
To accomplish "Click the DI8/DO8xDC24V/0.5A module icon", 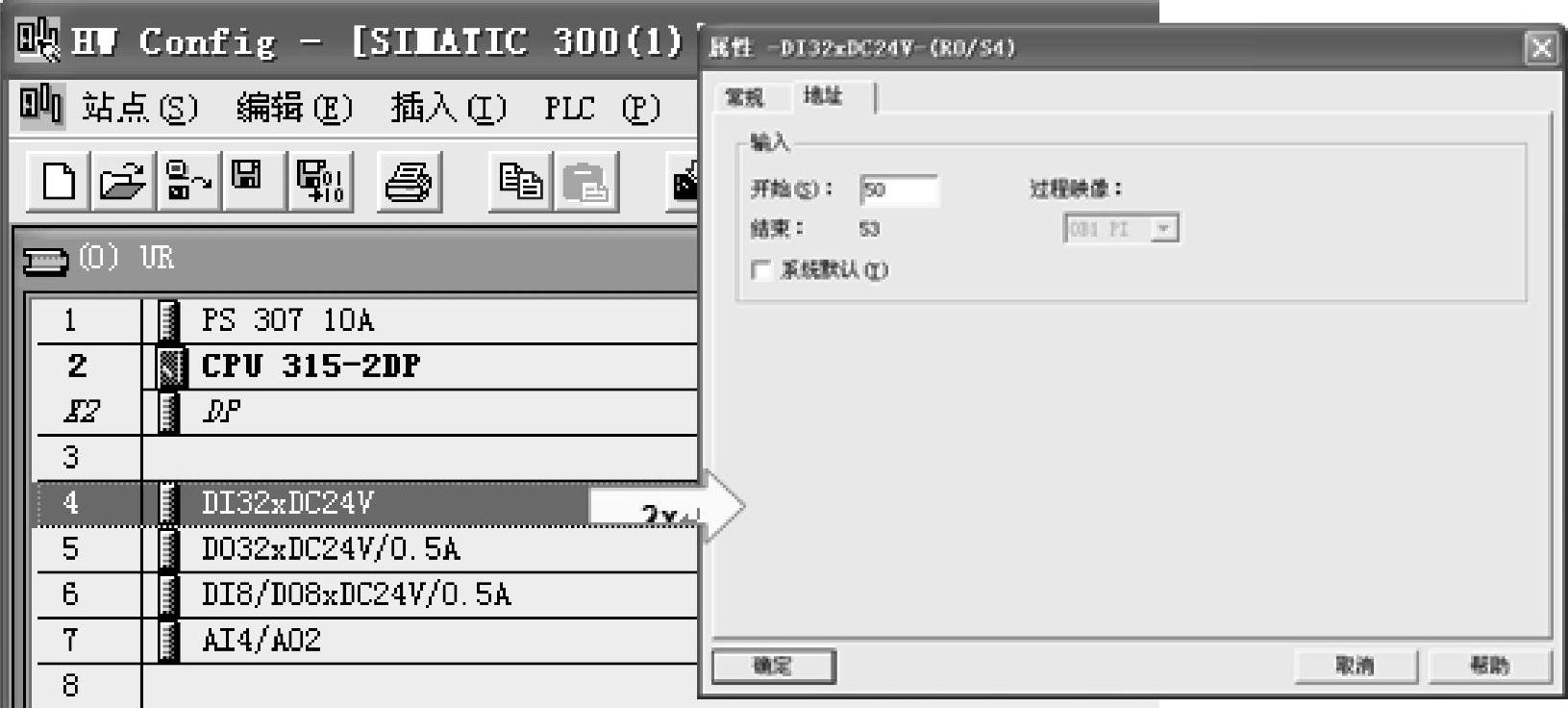I will [168, 594].
